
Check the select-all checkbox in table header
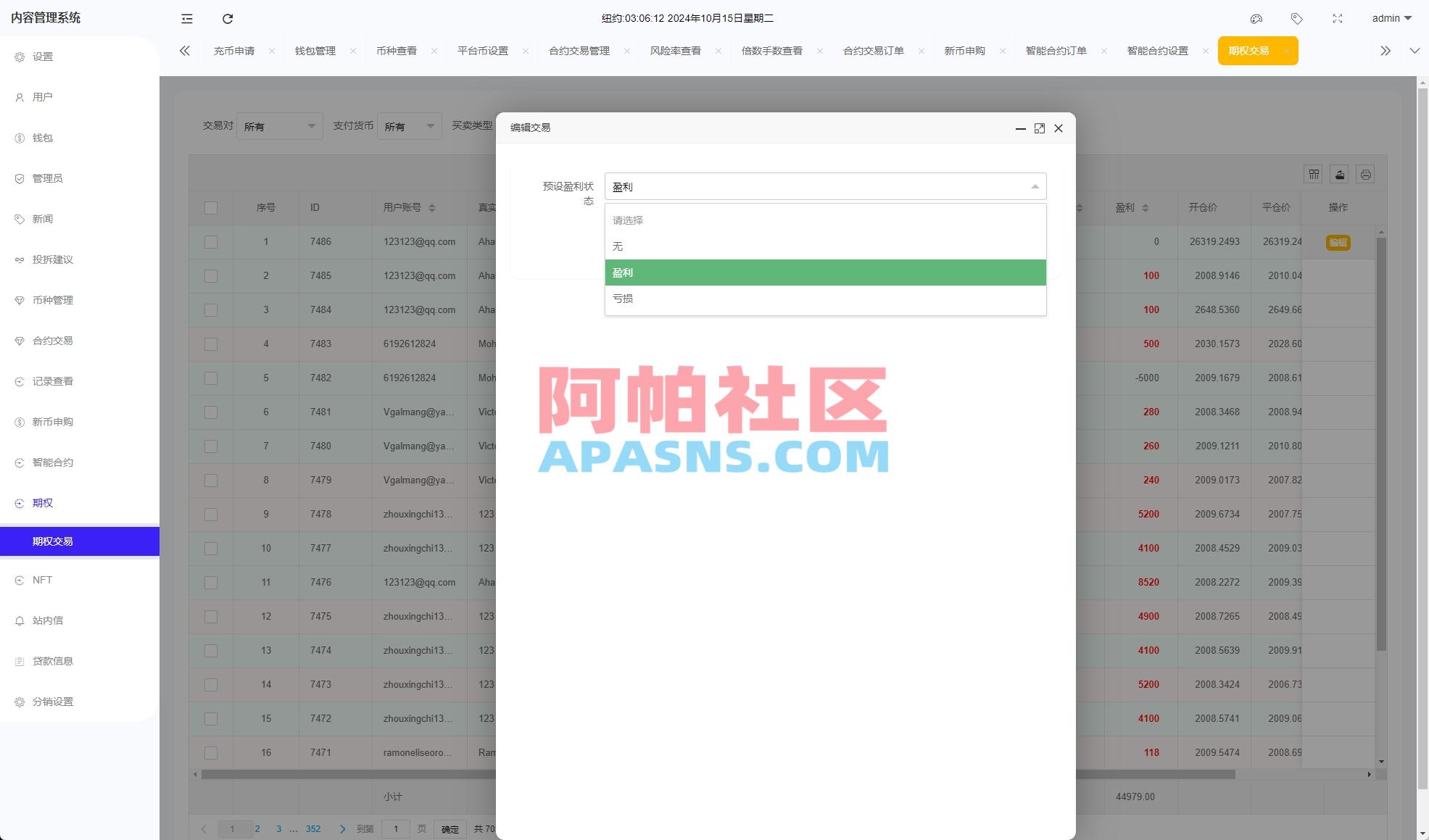(211, 208)
